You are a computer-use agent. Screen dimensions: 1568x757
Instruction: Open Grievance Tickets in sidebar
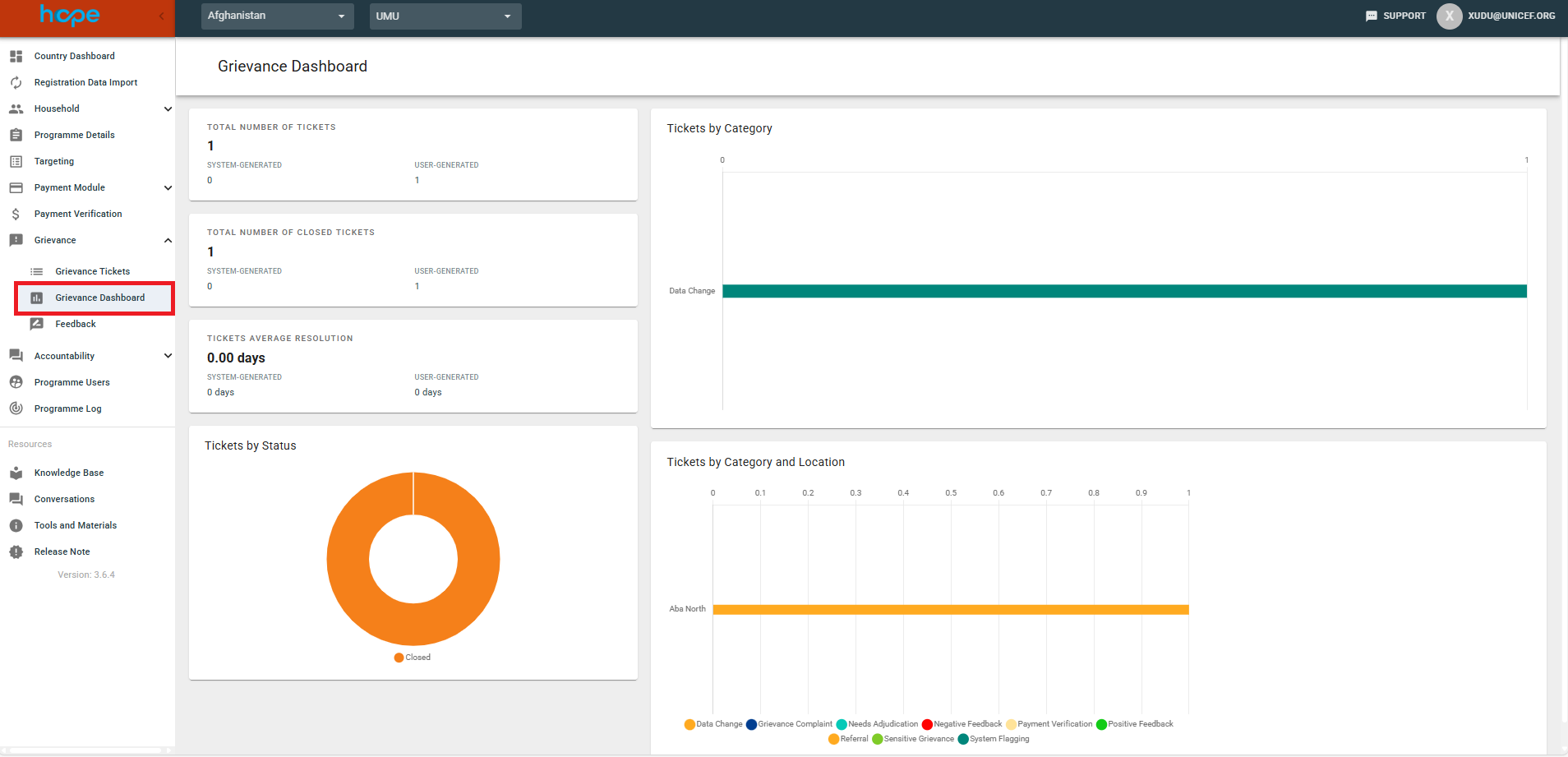tap(92, 272)
